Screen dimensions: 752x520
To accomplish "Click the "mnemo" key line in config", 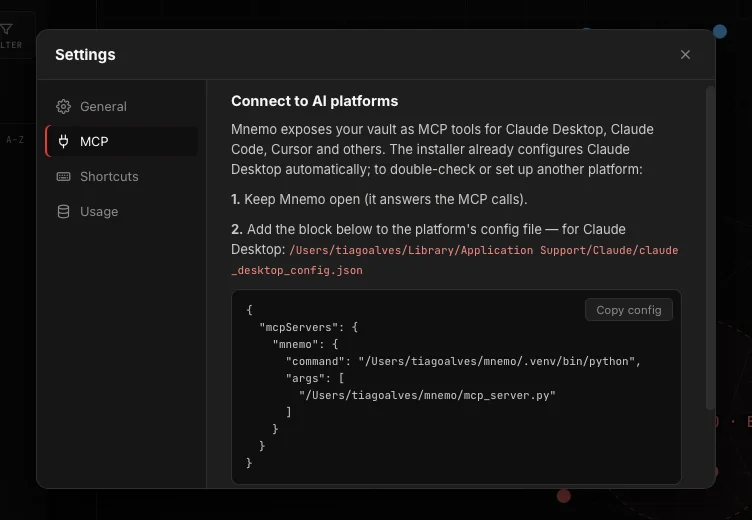I will pyautogui.click(x=306, y=344).
